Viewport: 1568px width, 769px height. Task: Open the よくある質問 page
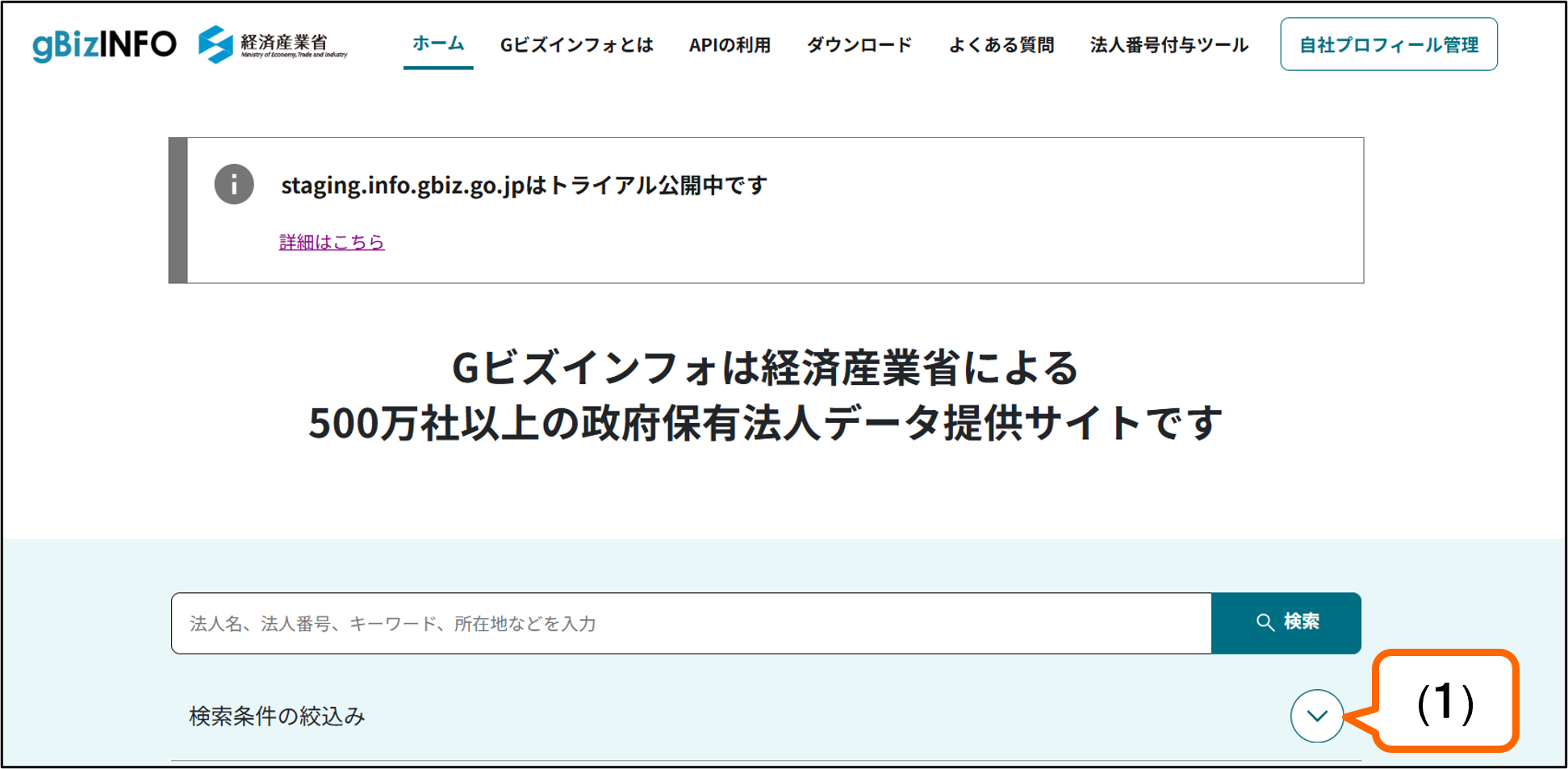click(x=1001, y=45)
